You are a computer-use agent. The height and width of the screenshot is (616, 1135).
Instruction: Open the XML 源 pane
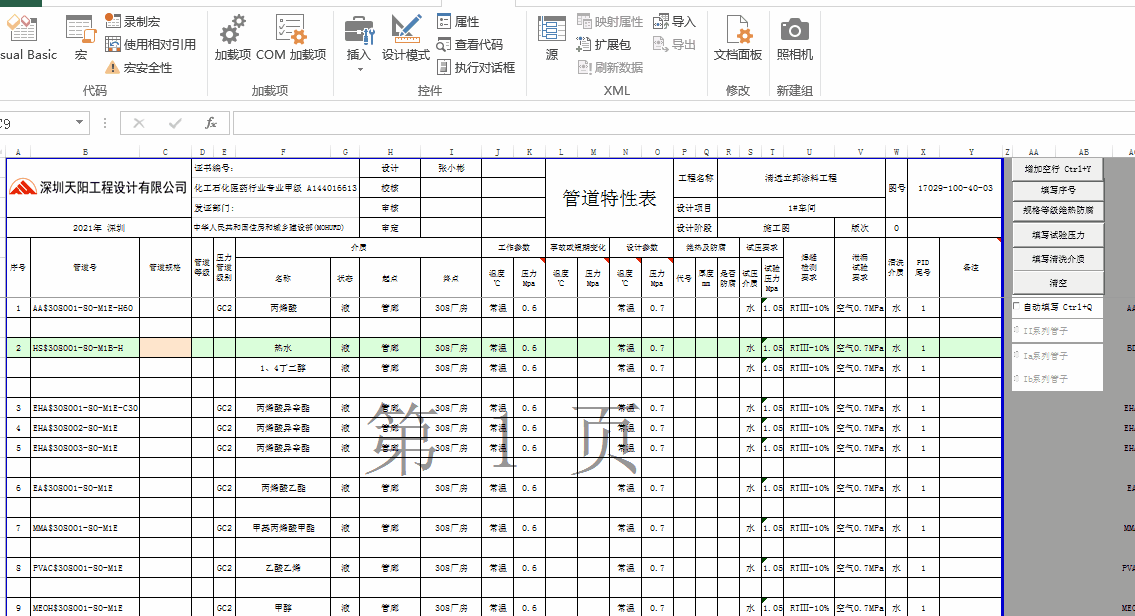pos(552,38)
